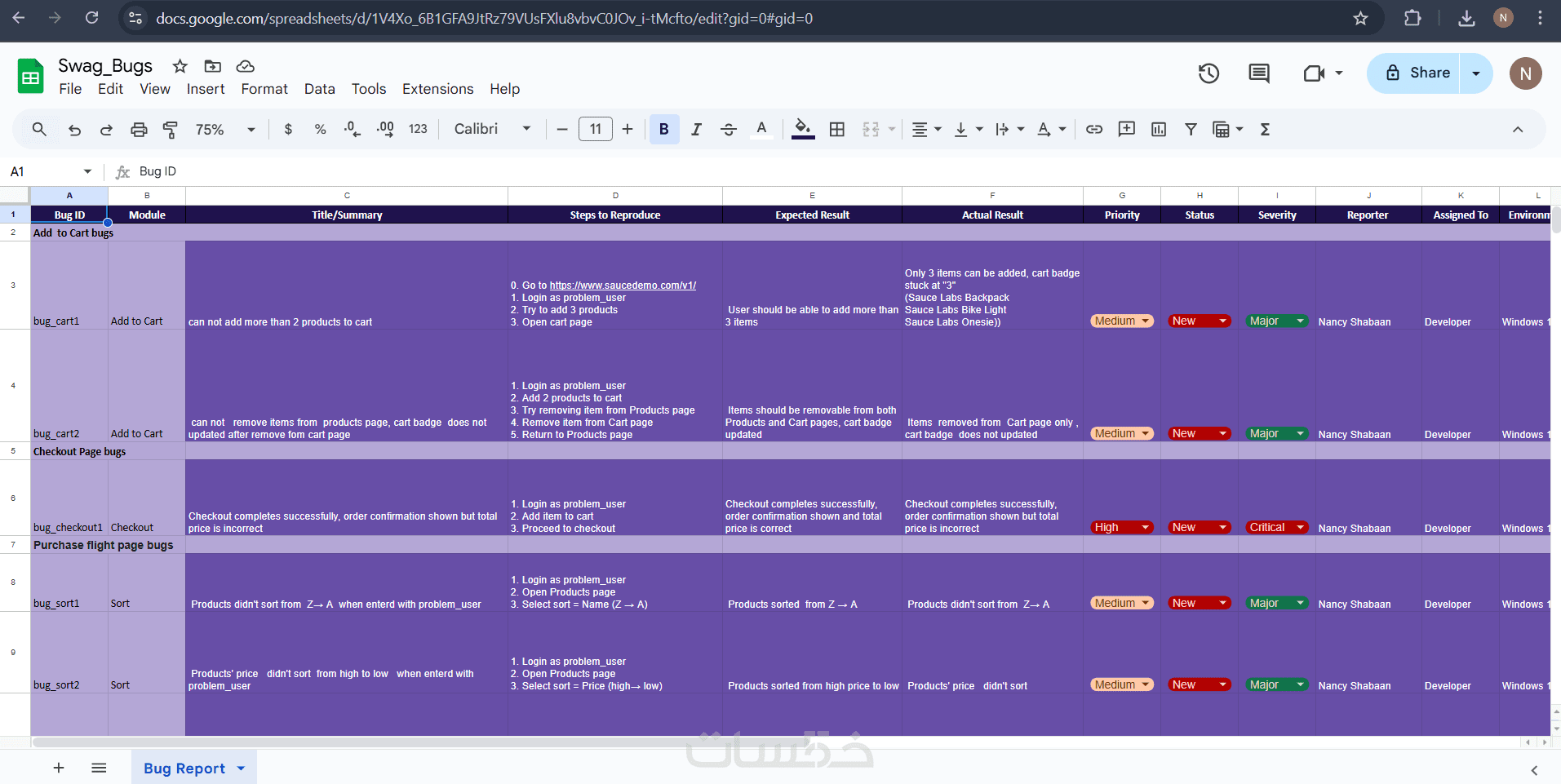
Task: Toggle italic formatting
Action: 696,129
